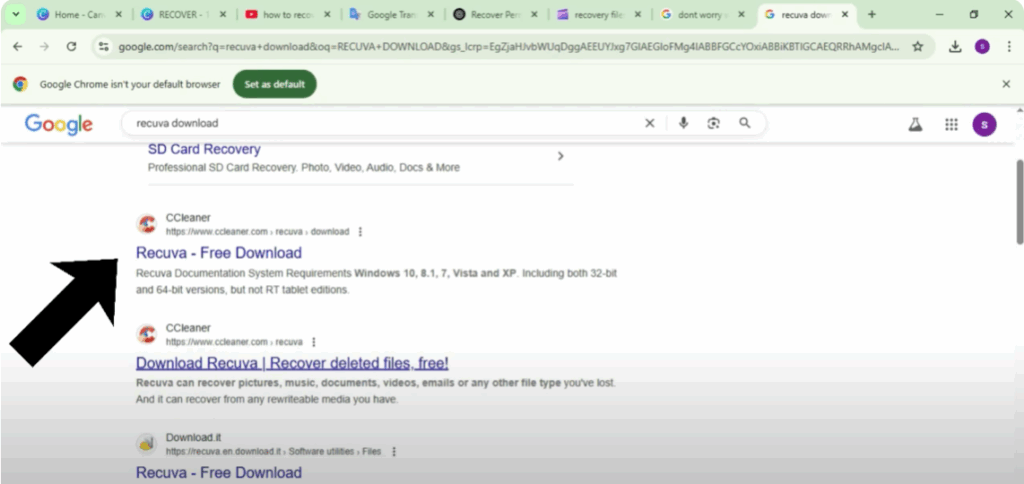The height and width of the screenshot is (484, 1024).
Task: View site information icon in address bar
Action: tap(103, 46)
